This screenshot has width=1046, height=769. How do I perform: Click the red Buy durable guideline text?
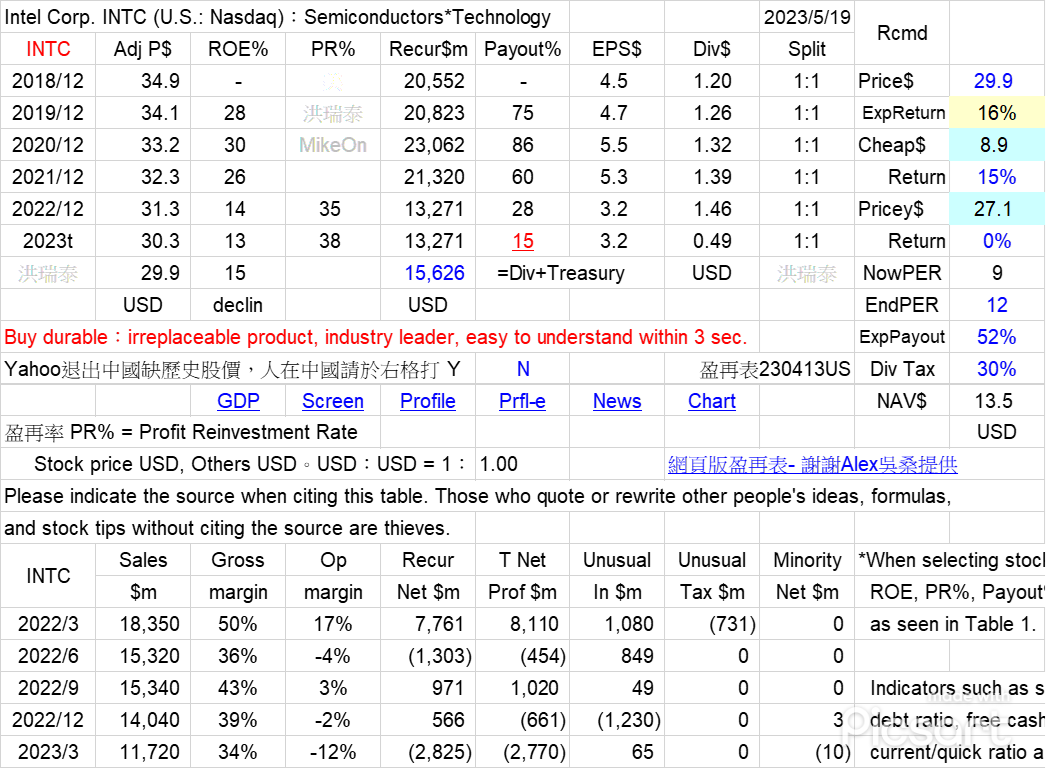click(376, 337)
